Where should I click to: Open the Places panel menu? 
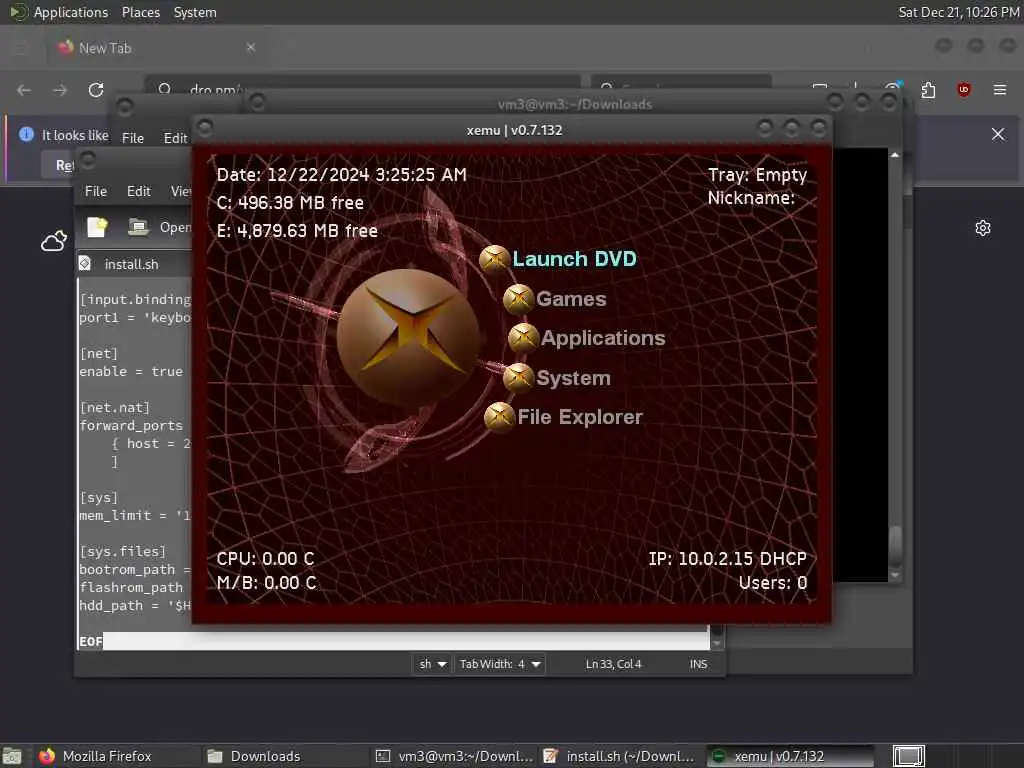tap(140, 12)
